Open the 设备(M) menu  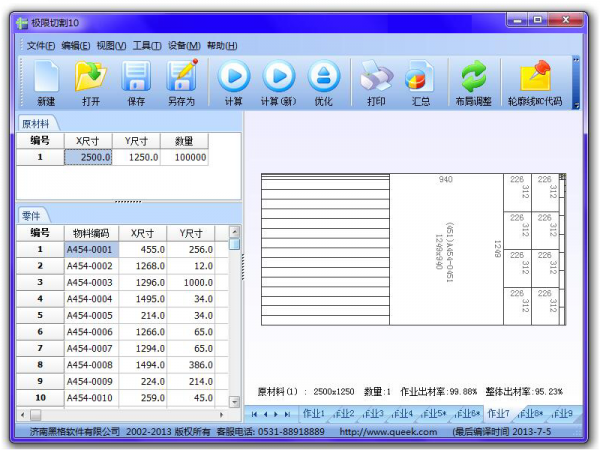[x=184, y=46]
